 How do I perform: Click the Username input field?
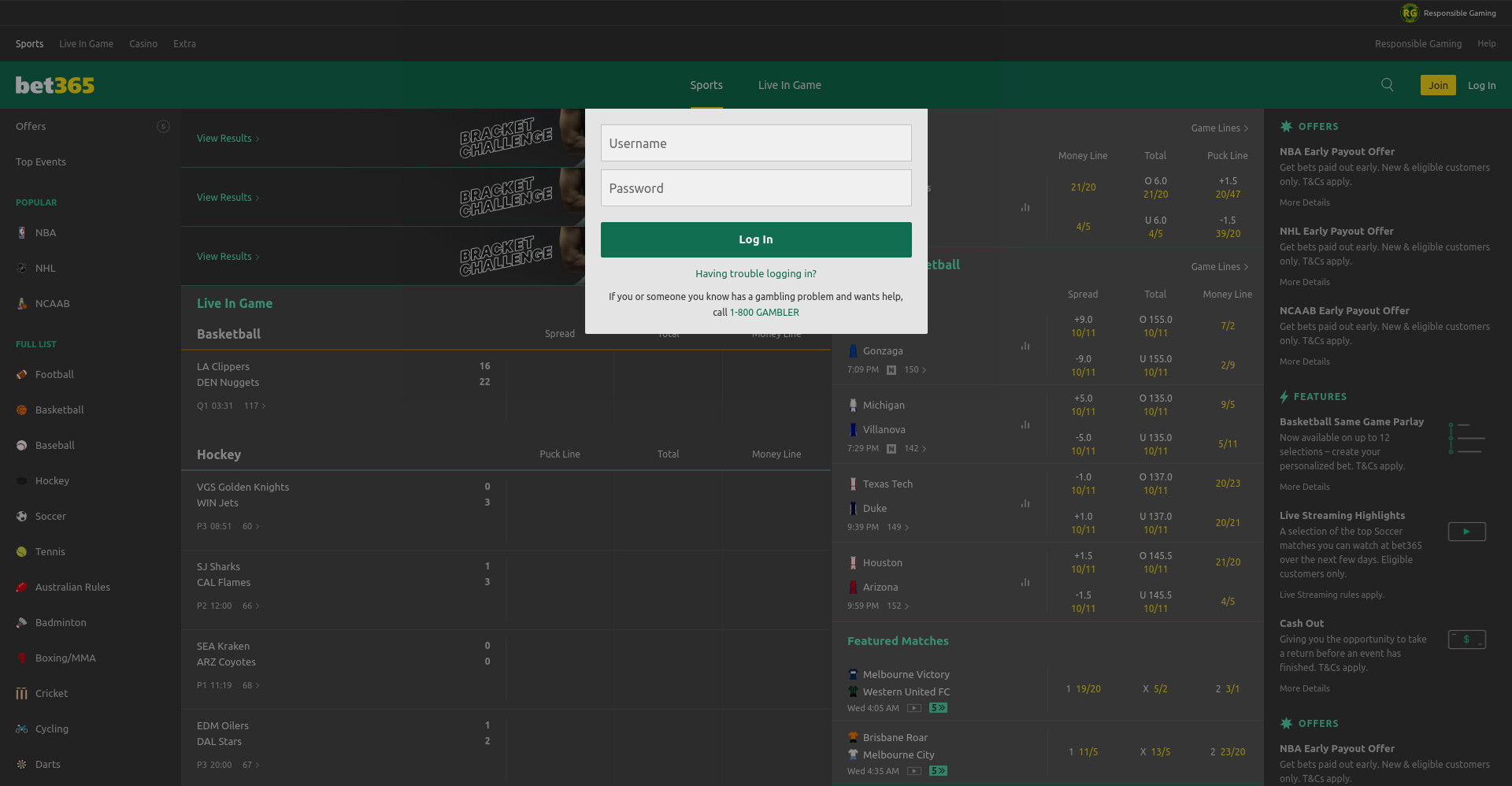point(756,143)
